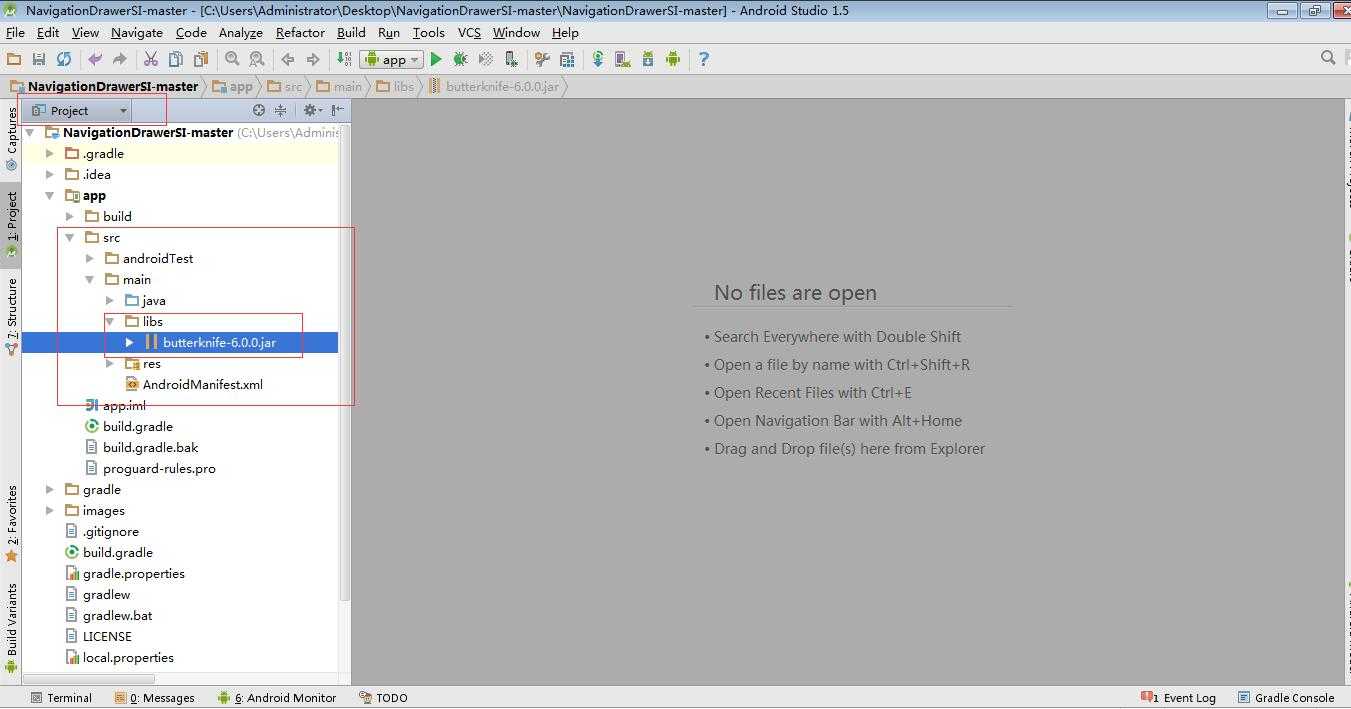Click the Undo arrow icon

95,59
